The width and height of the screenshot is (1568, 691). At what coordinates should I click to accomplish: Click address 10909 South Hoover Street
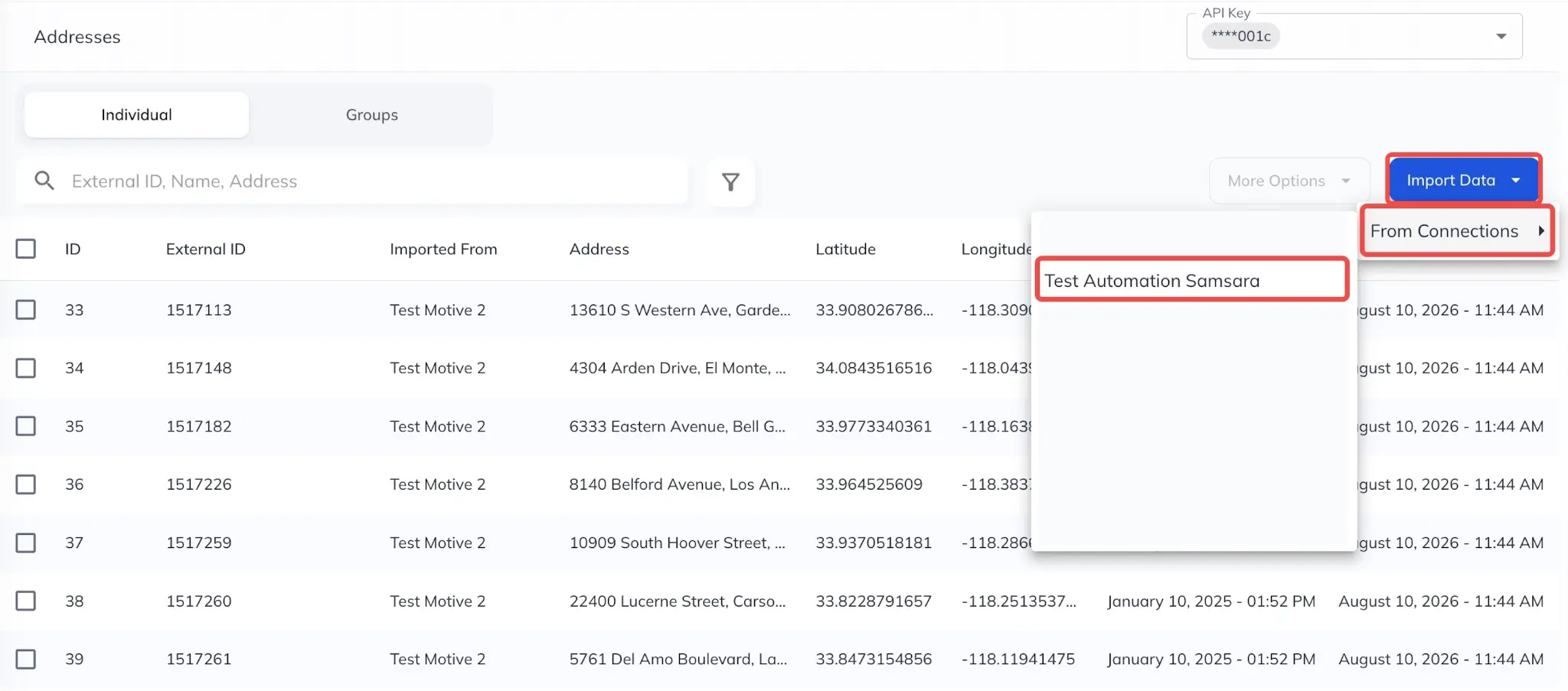pyautogui.click(x=678, y=543)
